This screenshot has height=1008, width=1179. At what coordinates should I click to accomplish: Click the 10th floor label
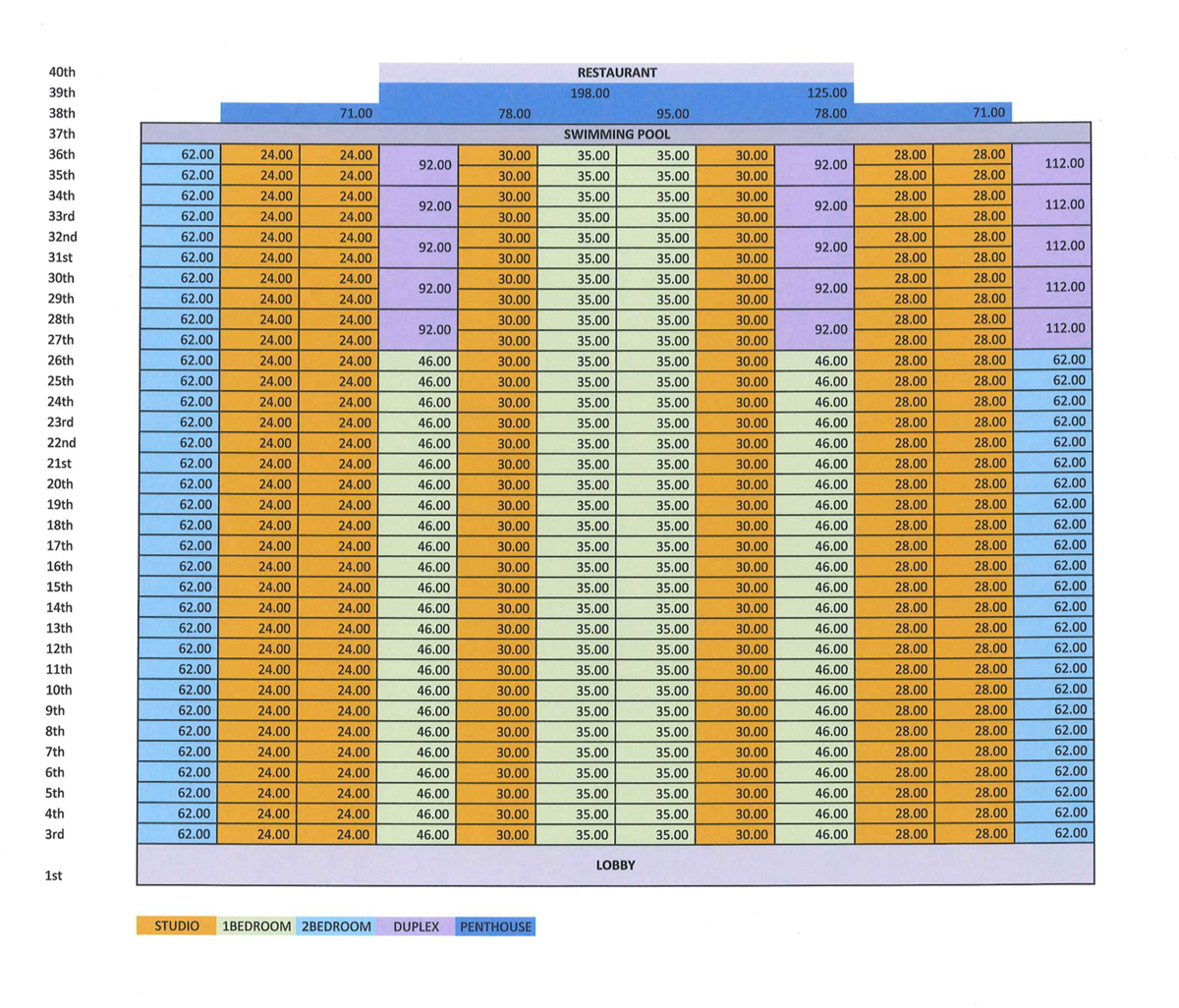[x=59, y=690]
